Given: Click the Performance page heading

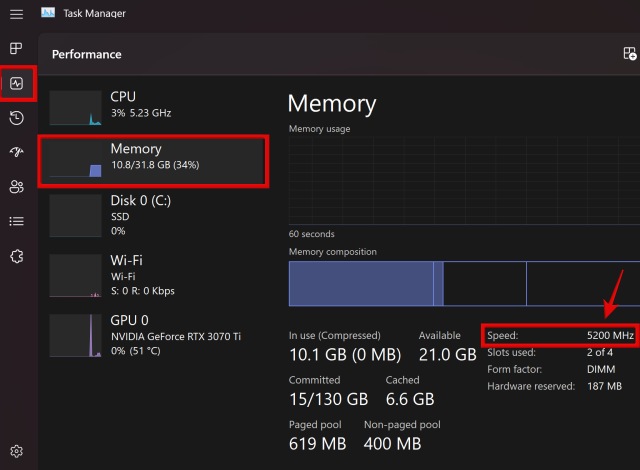Looking at the screenshot, I should point(87,54).
